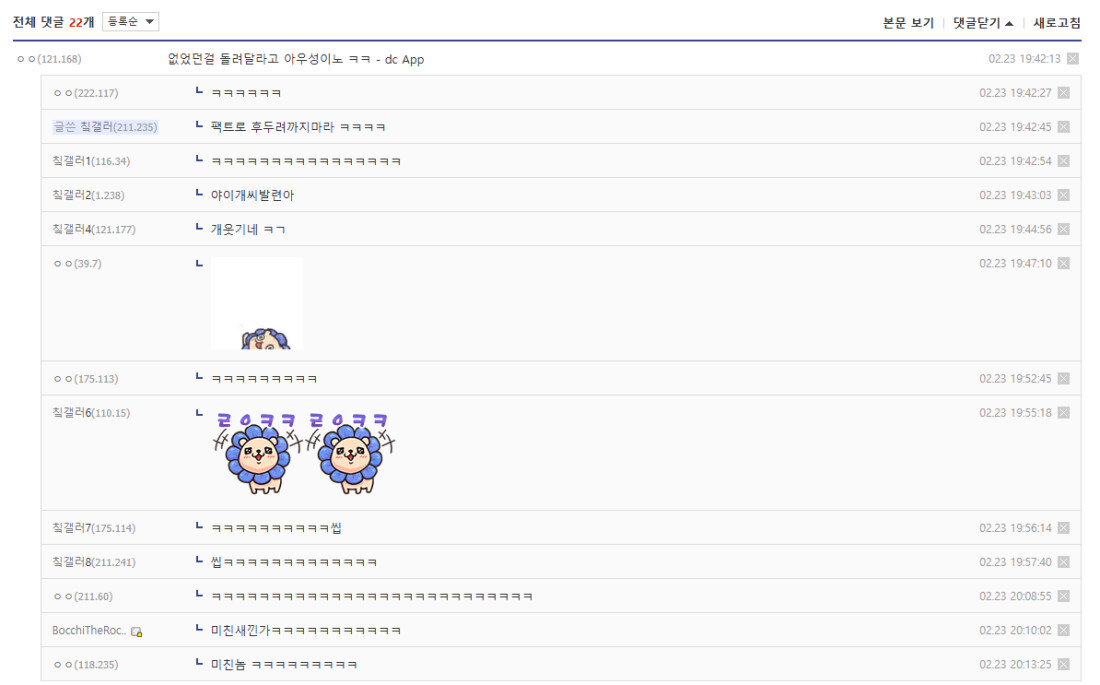Screen dimensions: 1100x685
Task: Delete the top comment posted at 19:42:13
Action: pyautogui.click(x=1073, y=59)
